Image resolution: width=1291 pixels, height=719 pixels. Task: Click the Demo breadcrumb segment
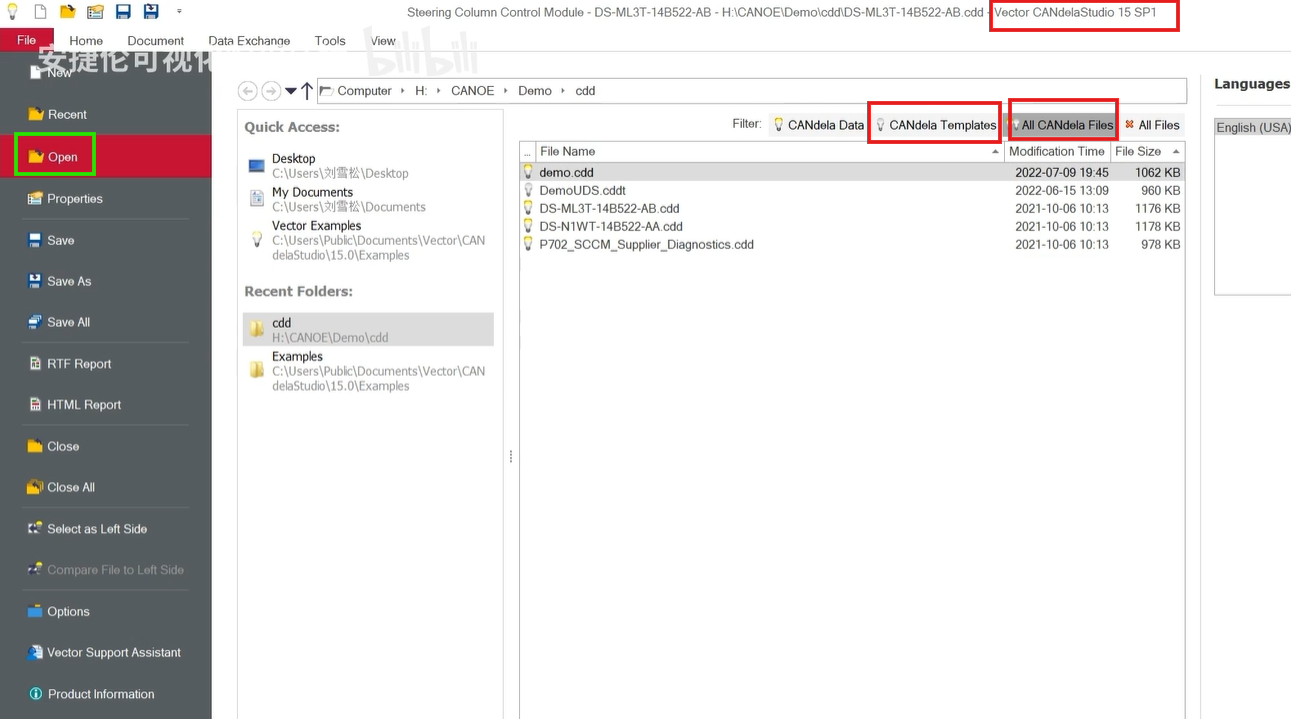(535, 91)
